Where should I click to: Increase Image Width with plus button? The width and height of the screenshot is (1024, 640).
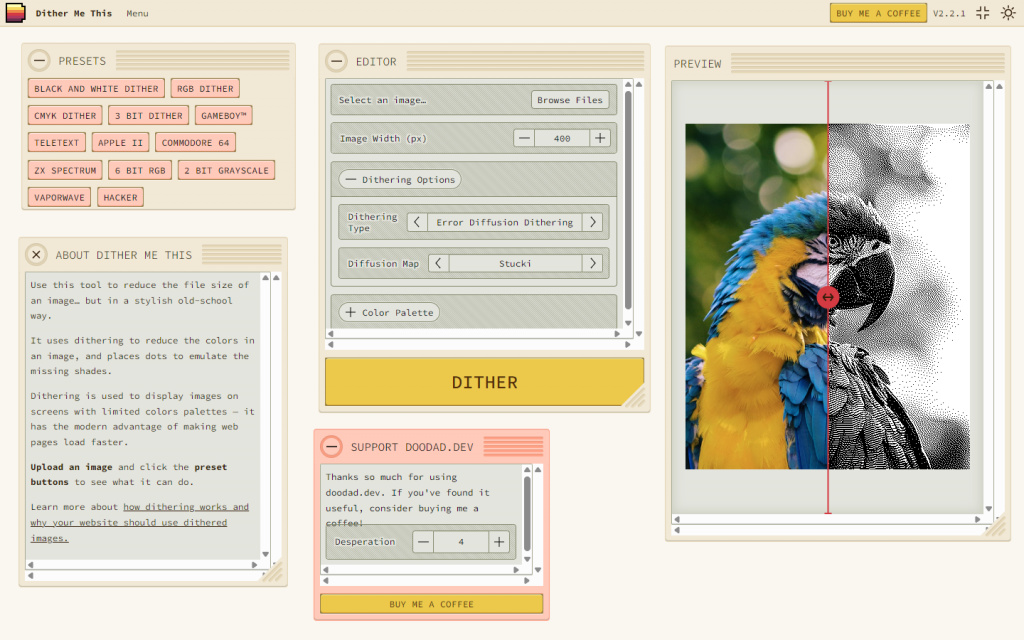[x=599, y=138]
